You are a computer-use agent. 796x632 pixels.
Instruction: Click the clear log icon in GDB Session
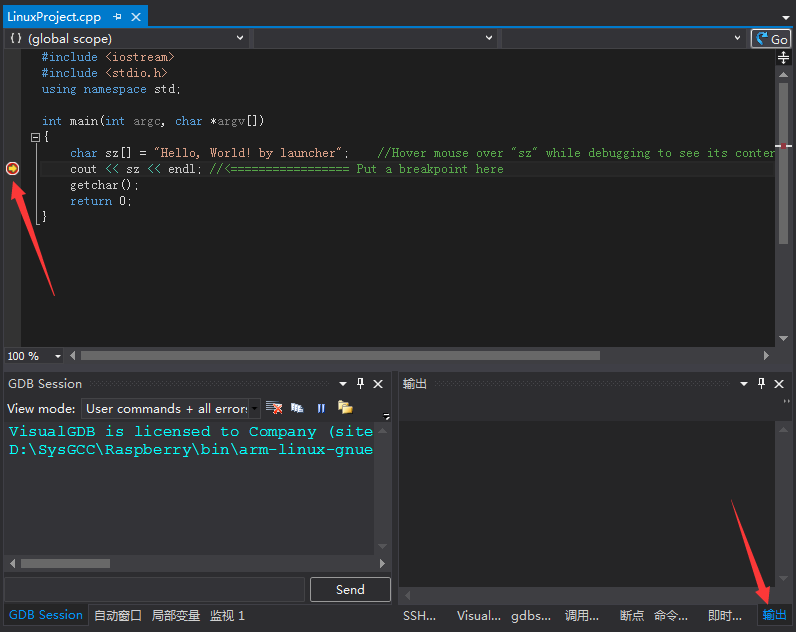(x=273, y=408)
